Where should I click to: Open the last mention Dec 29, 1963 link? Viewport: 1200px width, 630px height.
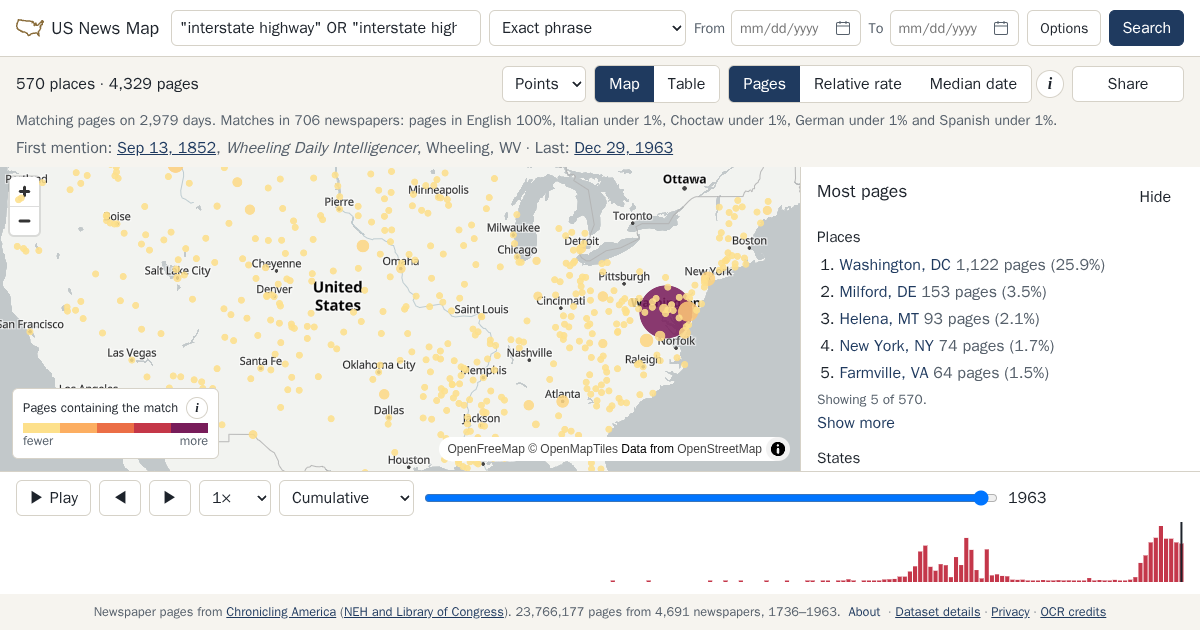(623, 148)
